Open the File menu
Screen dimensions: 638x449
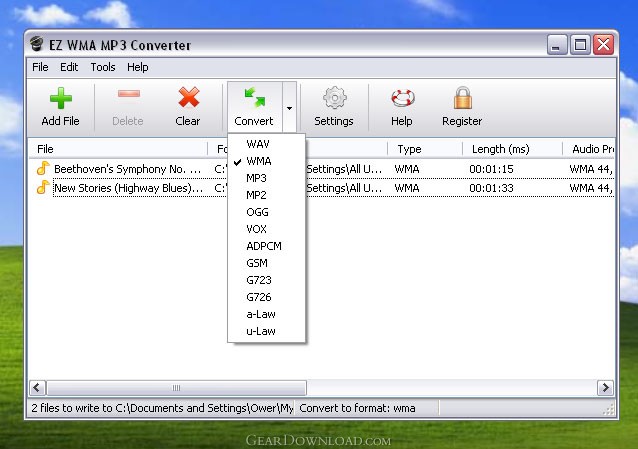[40, 67]
